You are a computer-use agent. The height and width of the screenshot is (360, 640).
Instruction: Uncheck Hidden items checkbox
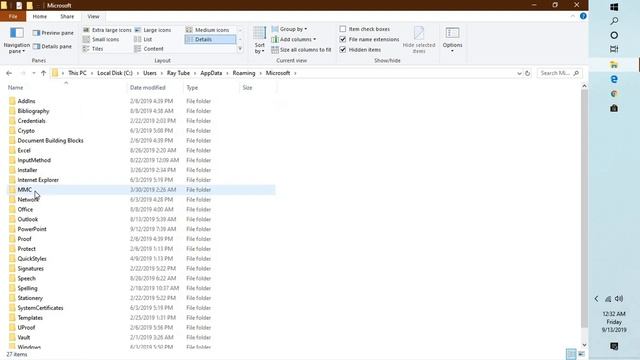pos(343,50)
